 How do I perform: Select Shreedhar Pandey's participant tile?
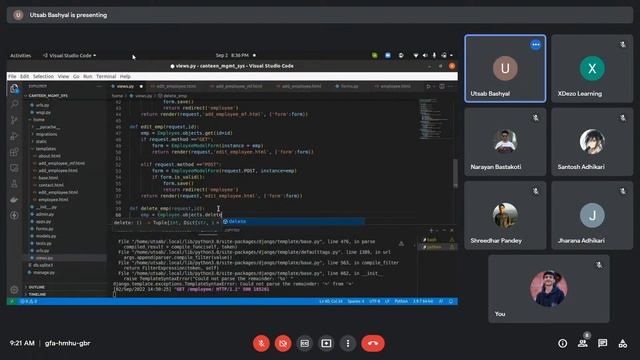pyautogui.click(x=505, y=215)
